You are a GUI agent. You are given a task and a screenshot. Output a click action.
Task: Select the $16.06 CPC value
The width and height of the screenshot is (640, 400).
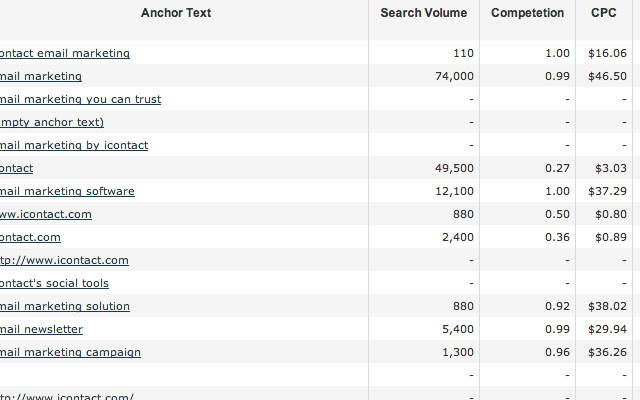(607, 53)
